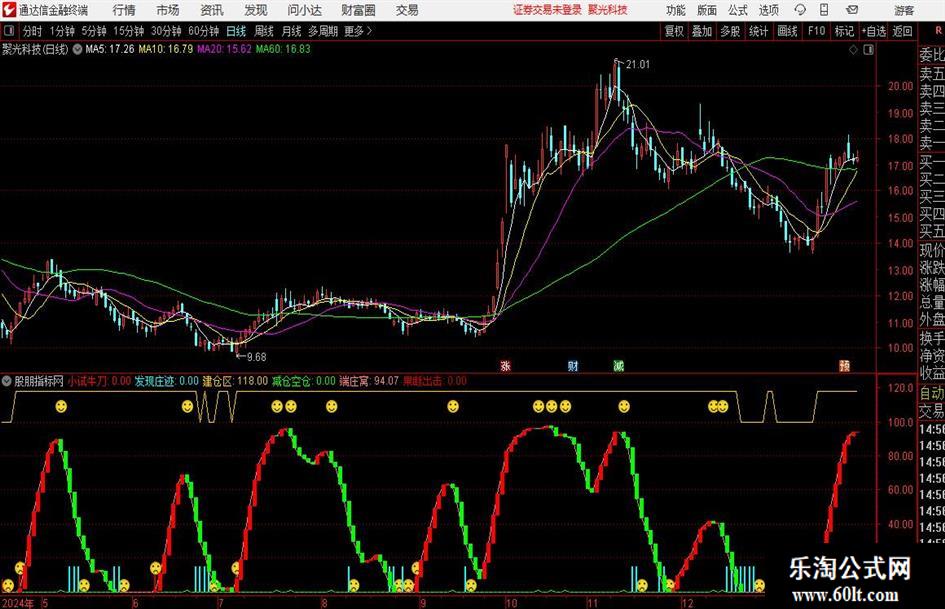The width and height of the screenshot is (945, 609).
Task: Open the 财富圈 menu
Action: tap(358, 10)
